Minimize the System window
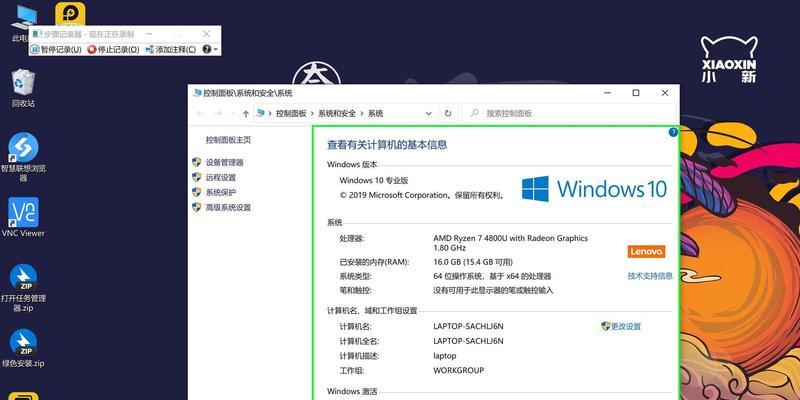This screenshot has width=800, height=400. [607, 93]
